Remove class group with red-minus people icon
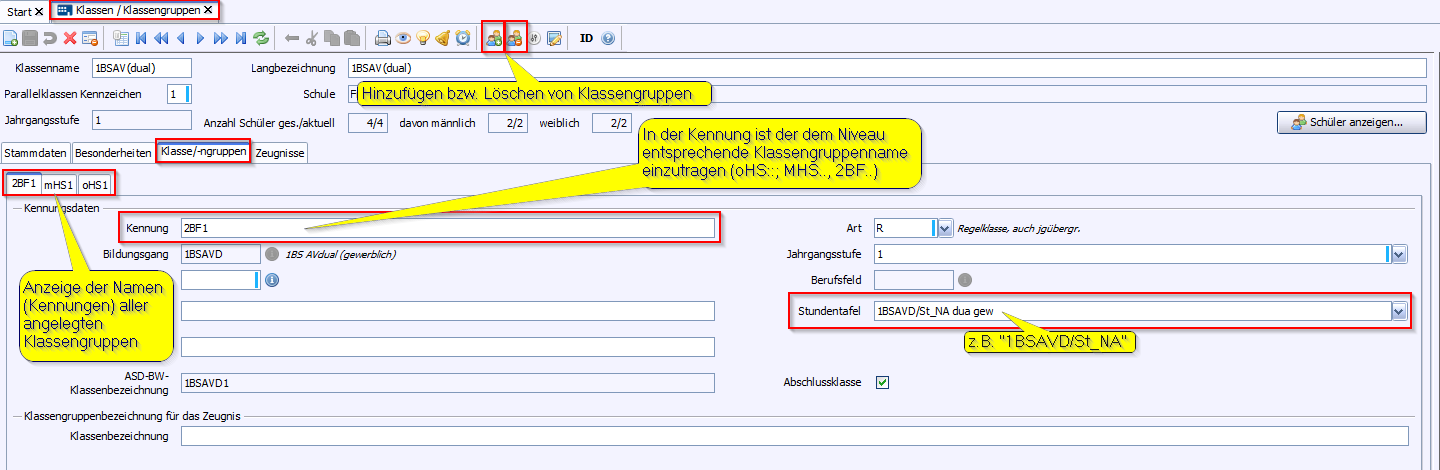Screen dimensions: 1440x470 tap(515, 39)
